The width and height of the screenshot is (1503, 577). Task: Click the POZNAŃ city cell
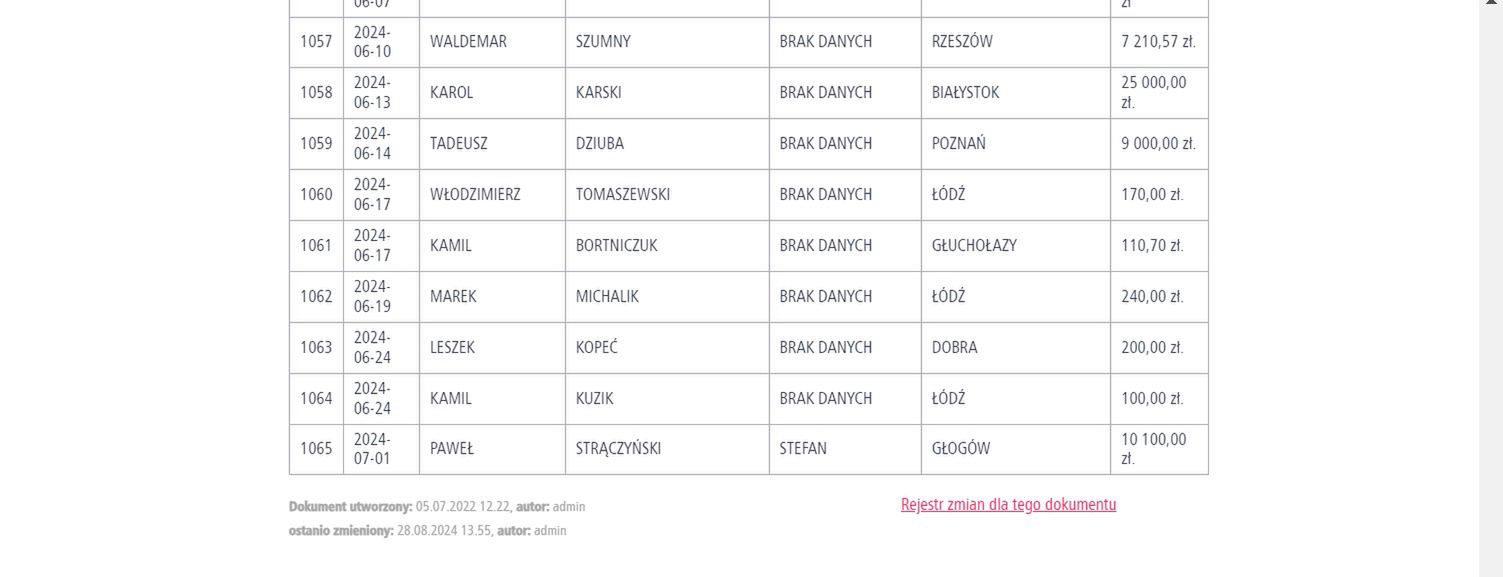coord(958,144)
